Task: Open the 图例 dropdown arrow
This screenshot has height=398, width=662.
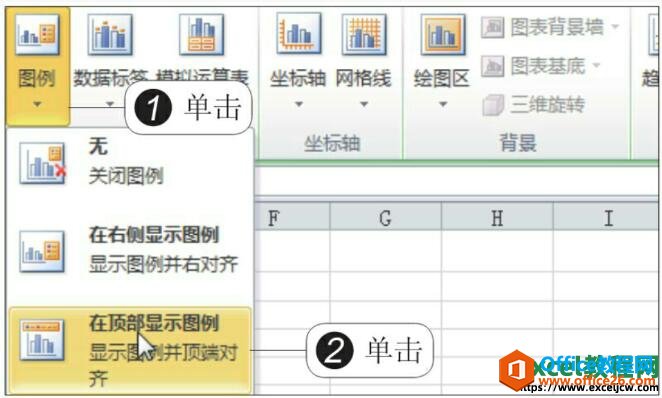Action: (37, 104)
